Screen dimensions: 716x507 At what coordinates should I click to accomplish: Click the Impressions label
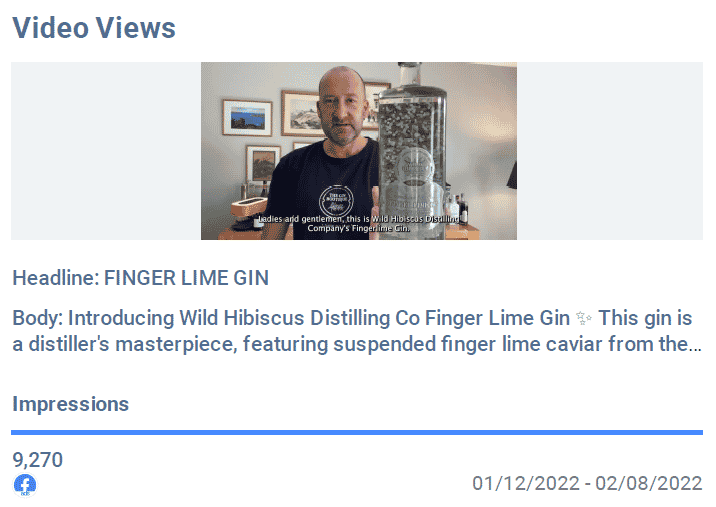pyautogui.click(x=70, y=404)
